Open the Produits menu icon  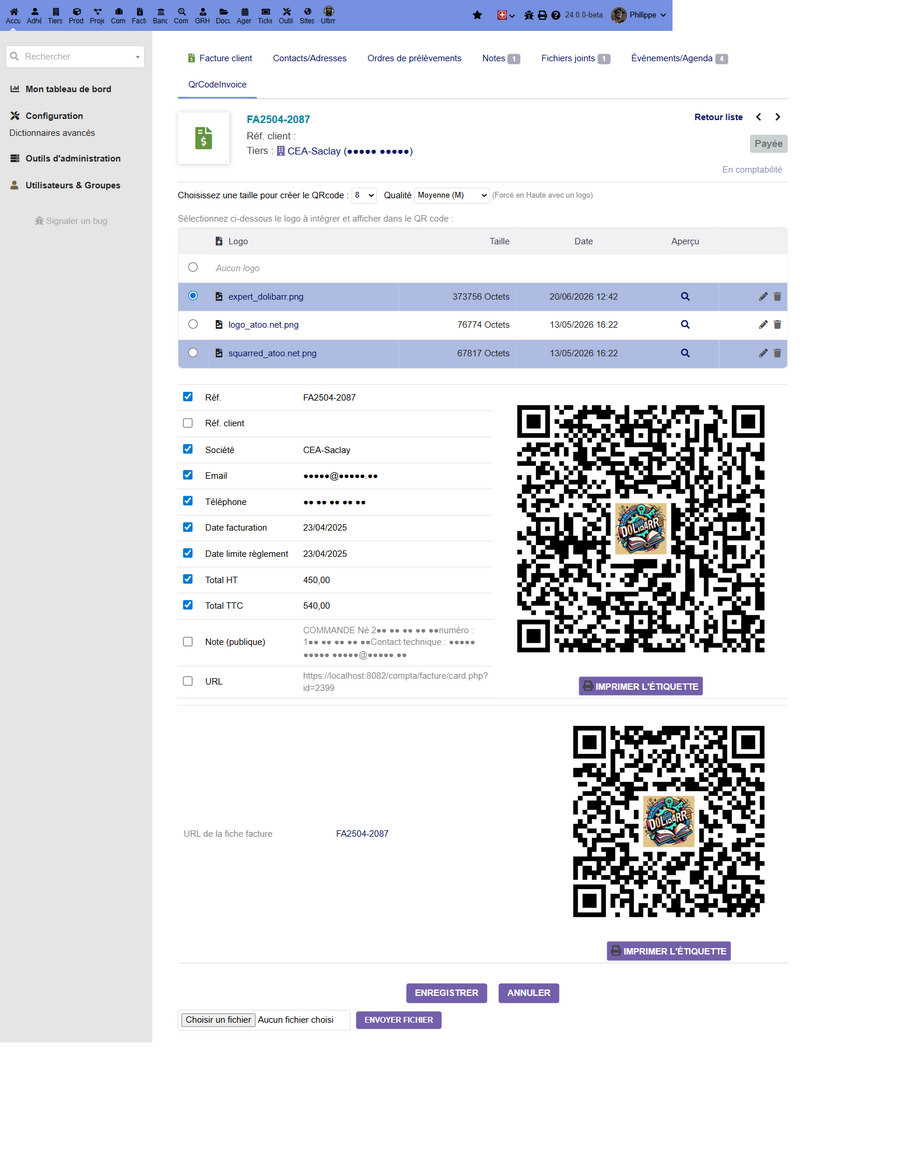point(76,12)
